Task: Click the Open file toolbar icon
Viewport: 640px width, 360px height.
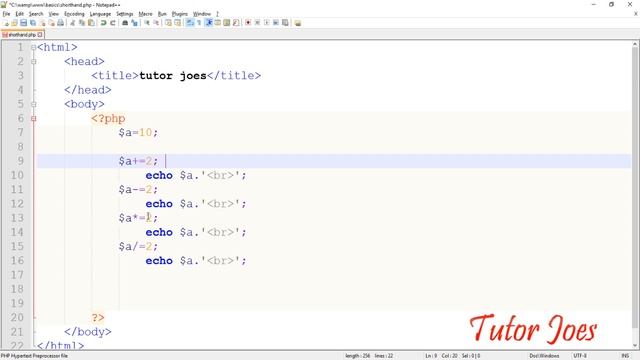Action: [14, 23]
